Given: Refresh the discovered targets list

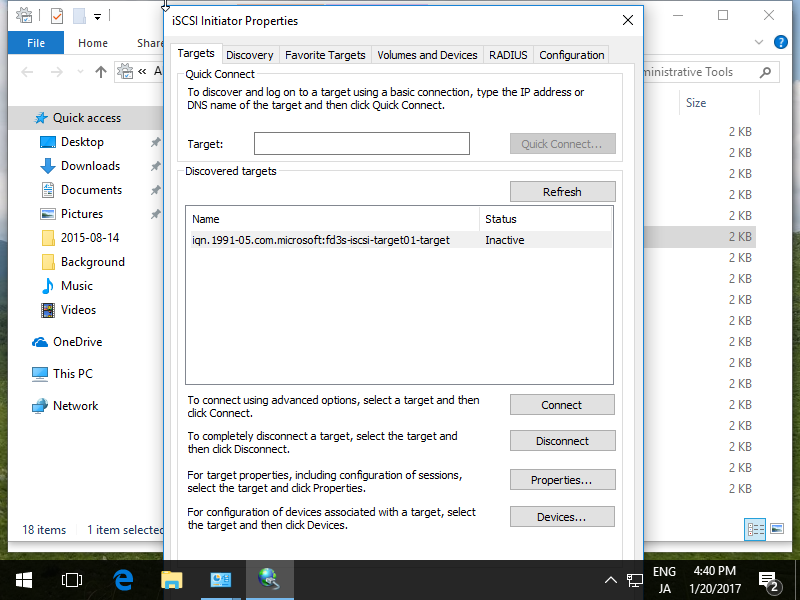Looking at the screenshot, I should (x=562, y=192).
